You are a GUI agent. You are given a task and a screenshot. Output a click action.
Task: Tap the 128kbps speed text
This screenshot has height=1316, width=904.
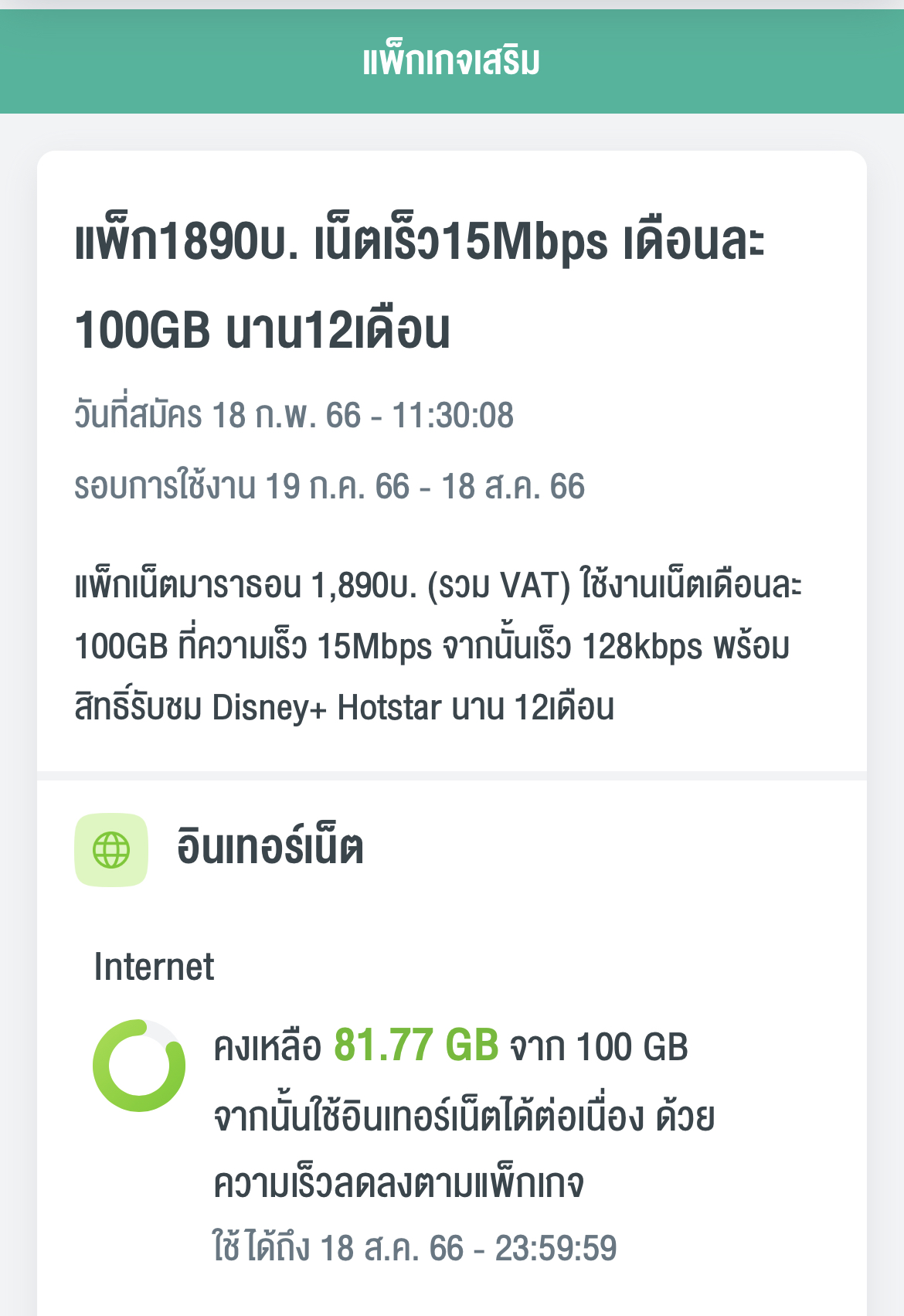coord(642,647)
